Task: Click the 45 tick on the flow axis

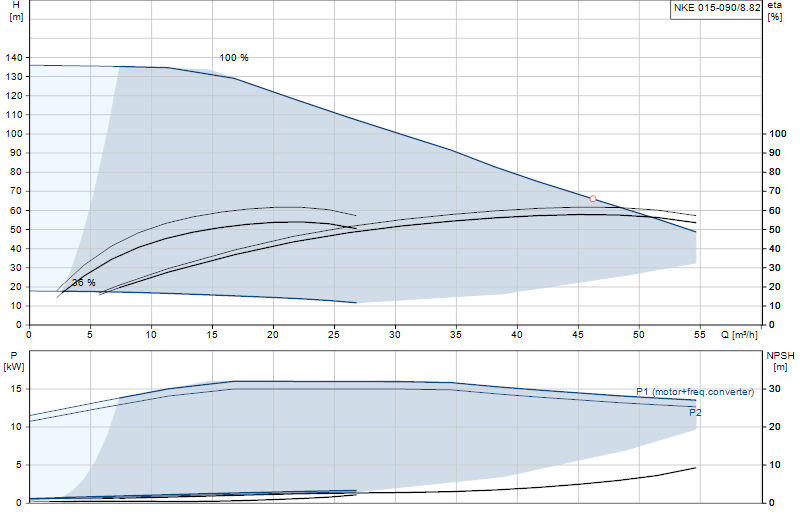Action: (x=578, y=335)
